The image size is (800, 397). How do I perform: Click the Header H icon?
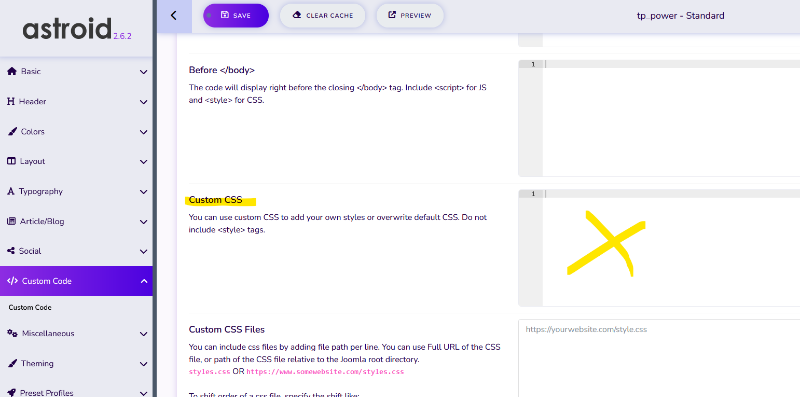[11, 102]
